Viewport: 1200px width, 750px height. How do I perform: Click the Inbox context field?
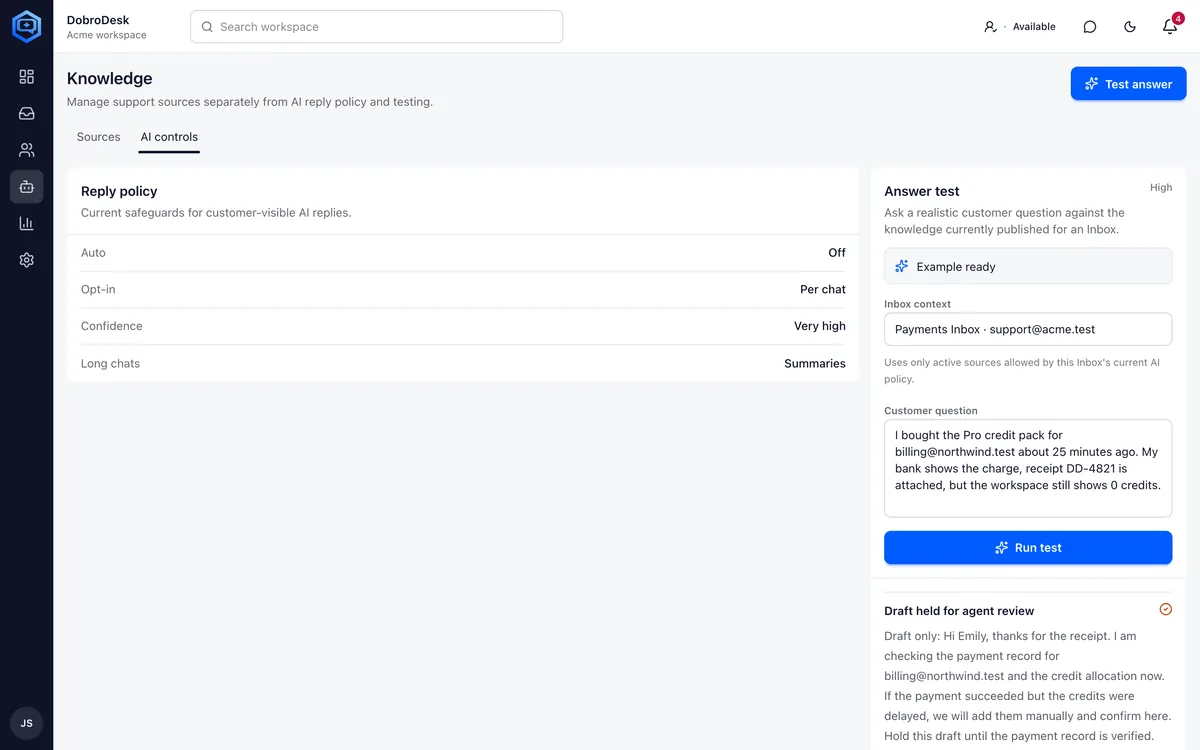[1028, 329]
